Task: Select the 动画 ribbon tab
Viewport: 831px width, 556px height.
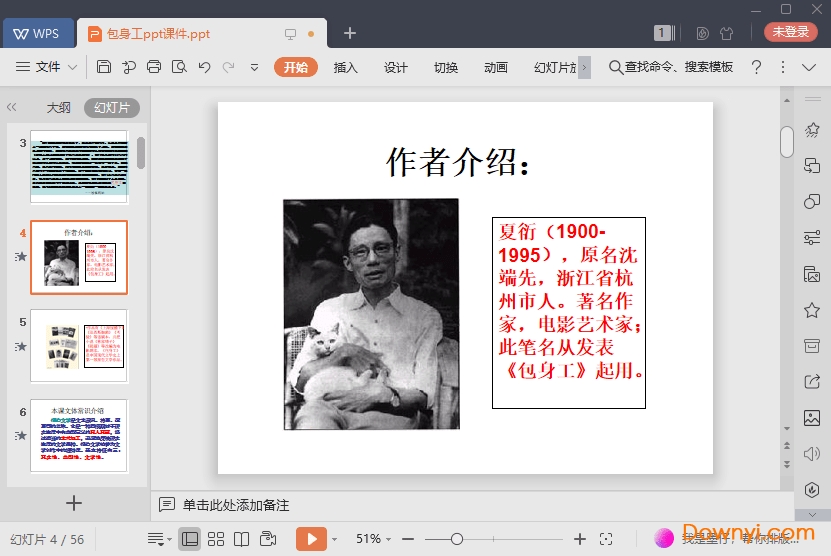Action: (496, 67)
